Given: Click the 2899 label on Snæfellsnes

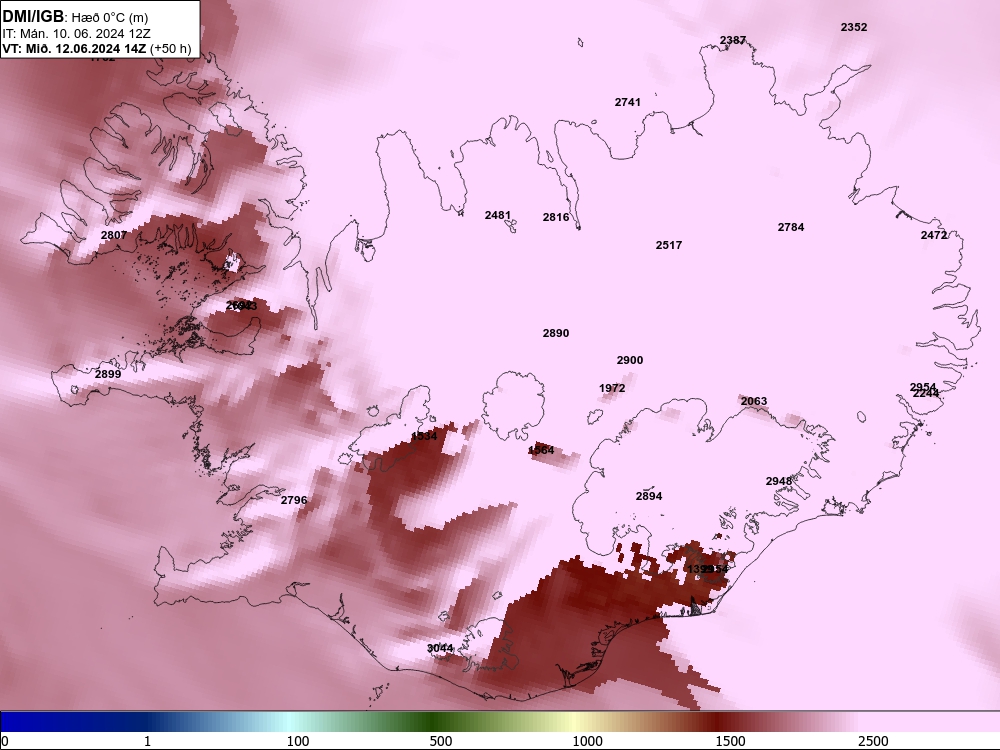Looking at the screenshot, I should coord(108,374).
